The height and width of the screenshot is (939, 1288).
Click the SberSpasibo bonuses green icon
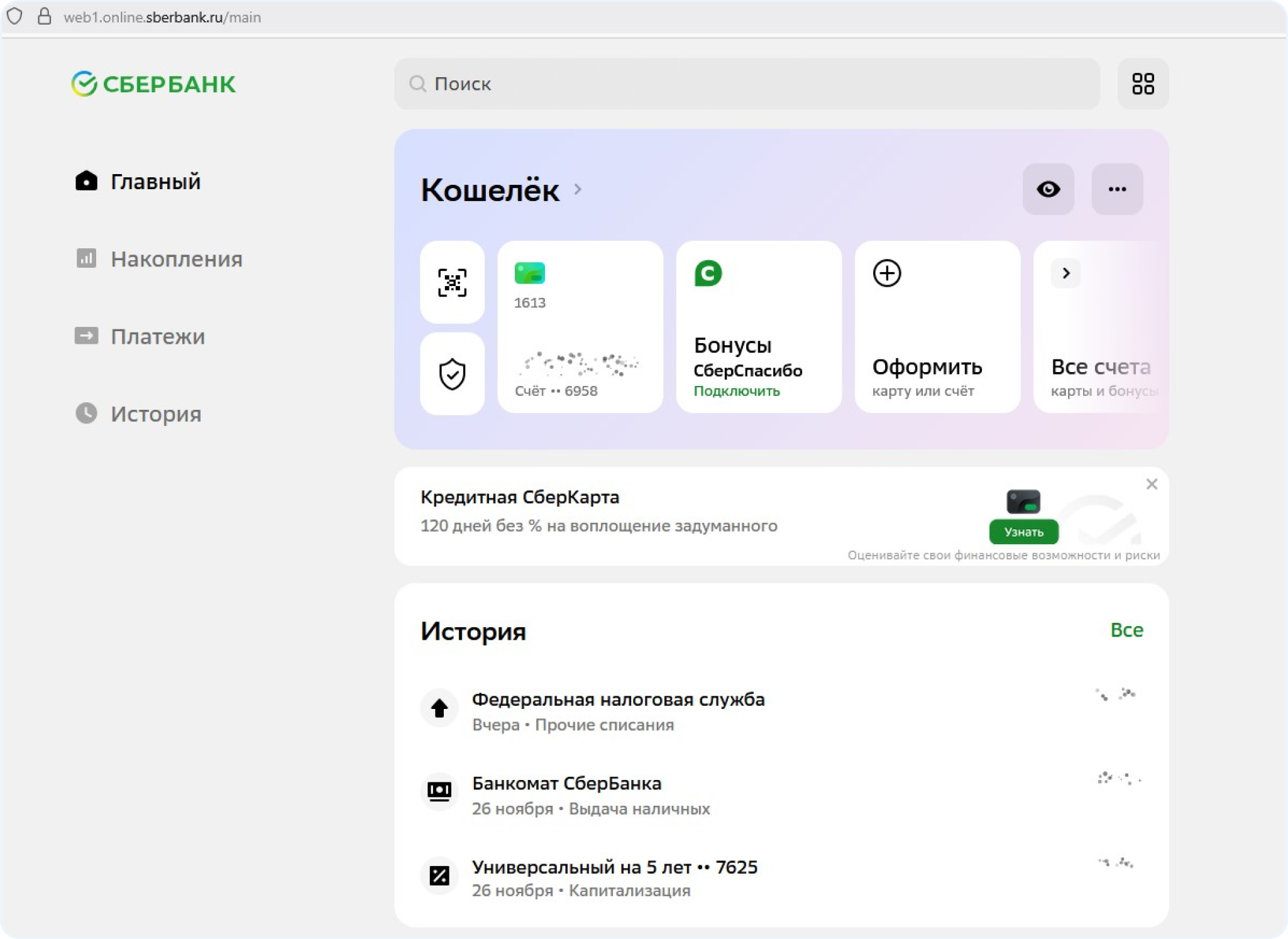pyautogui.click(x=708, y=273)
